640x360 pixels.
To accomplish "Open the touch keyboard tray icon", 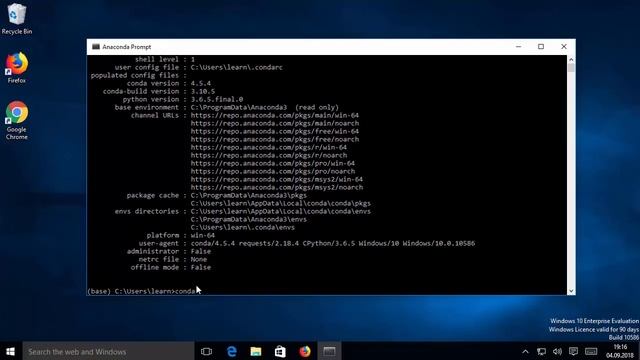I will pyautogui.click(x=591, y=351).
